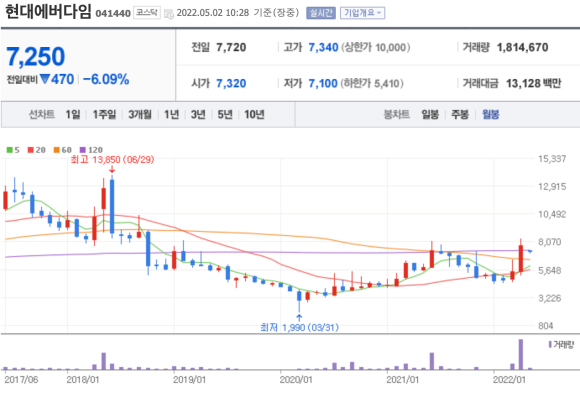This screenshot has height=393, width=580.
Task: Open the 기업개요 dropdown
Action: (x=362, y=13)
